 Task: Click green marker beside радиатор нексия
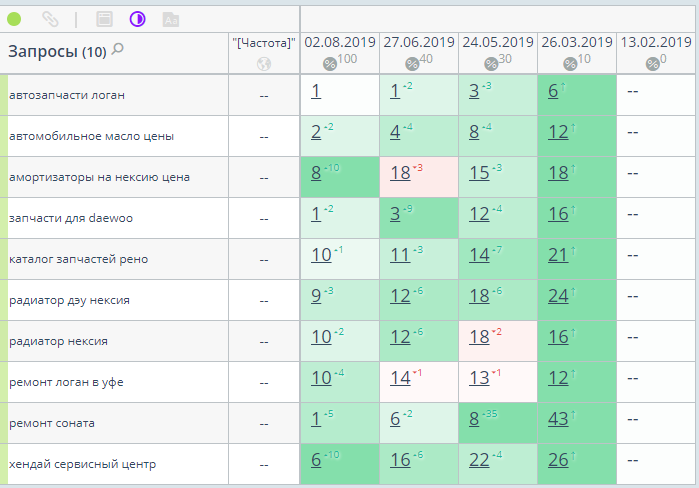4,341
